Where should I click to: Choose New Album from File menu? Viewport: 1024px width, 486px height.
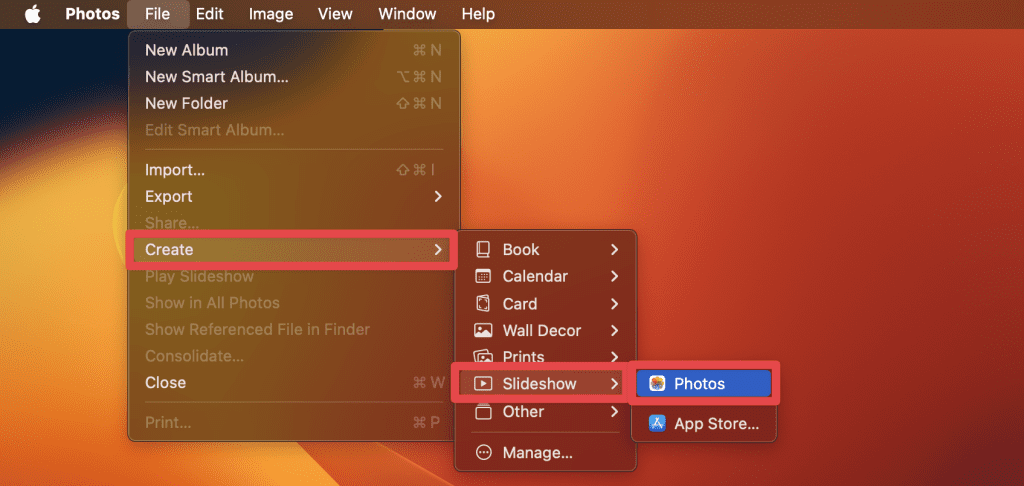[187, 50]
